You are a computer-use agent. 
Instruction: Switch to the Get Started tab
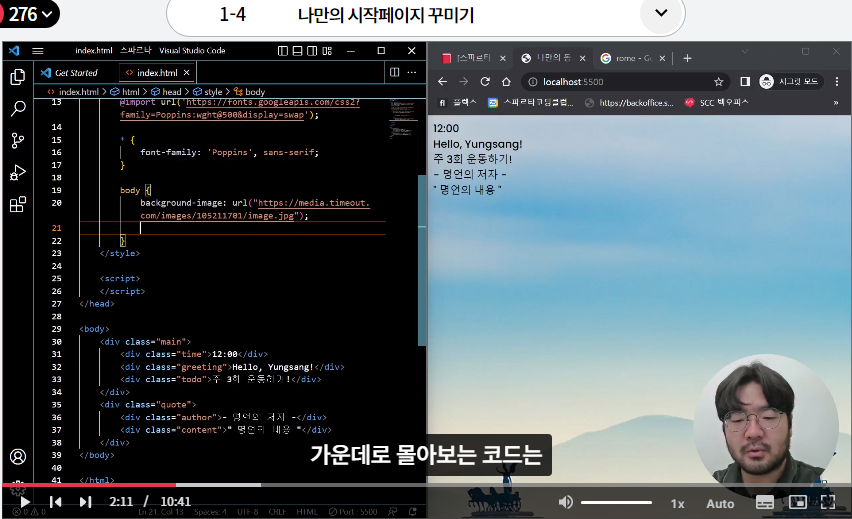[x=70, y=73]
